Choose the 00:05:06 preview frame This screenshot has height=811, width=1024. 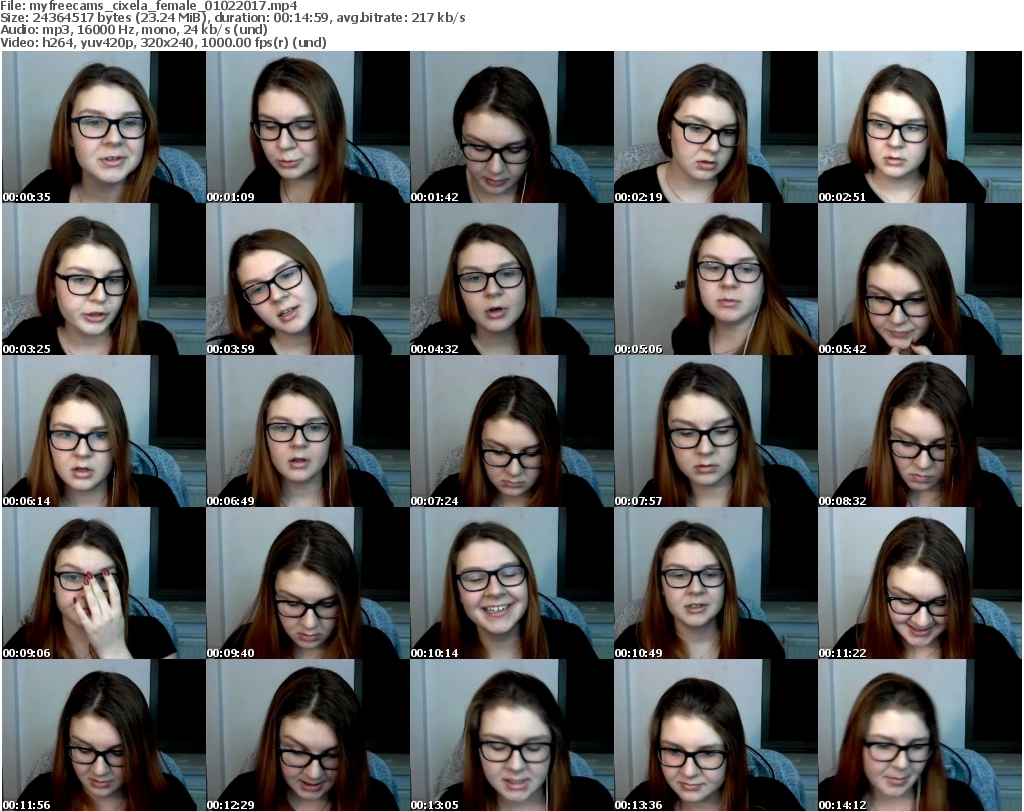coord(715,279)
